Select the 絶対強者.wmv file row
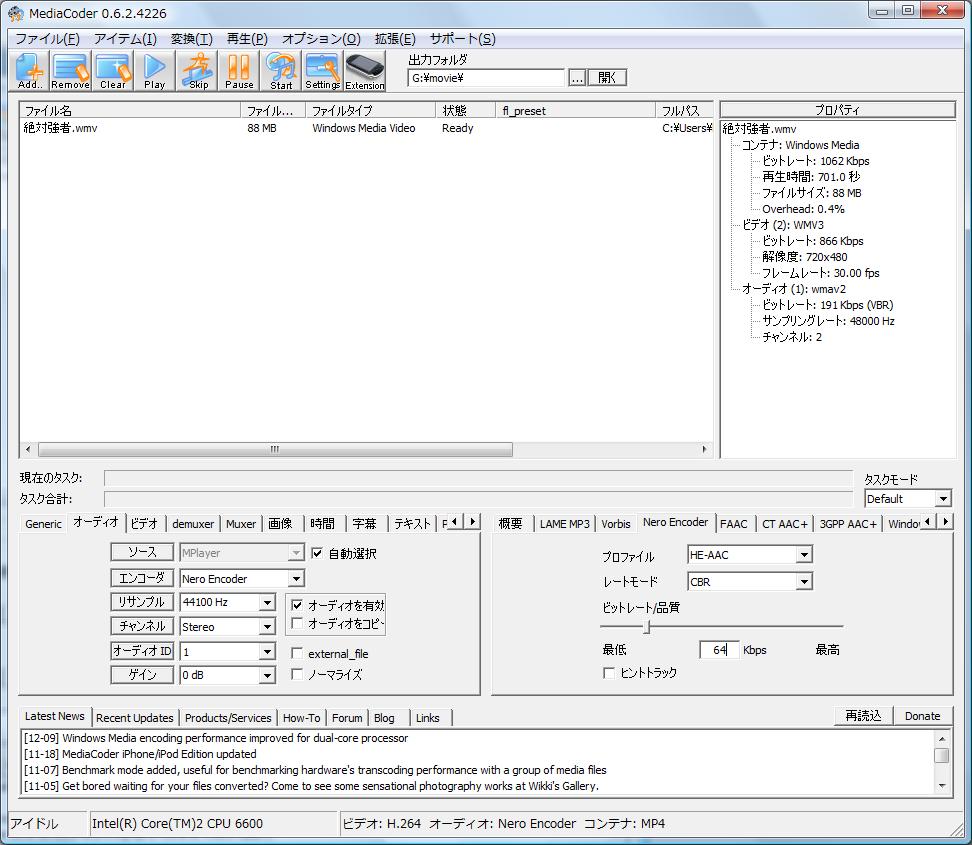Screen dimensions: 972x845 (x=366, y=128)
